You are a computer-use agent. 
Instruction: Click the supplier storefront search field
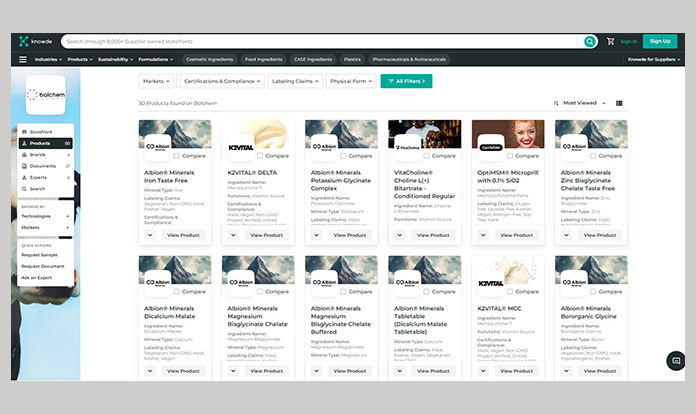[320, 41]
